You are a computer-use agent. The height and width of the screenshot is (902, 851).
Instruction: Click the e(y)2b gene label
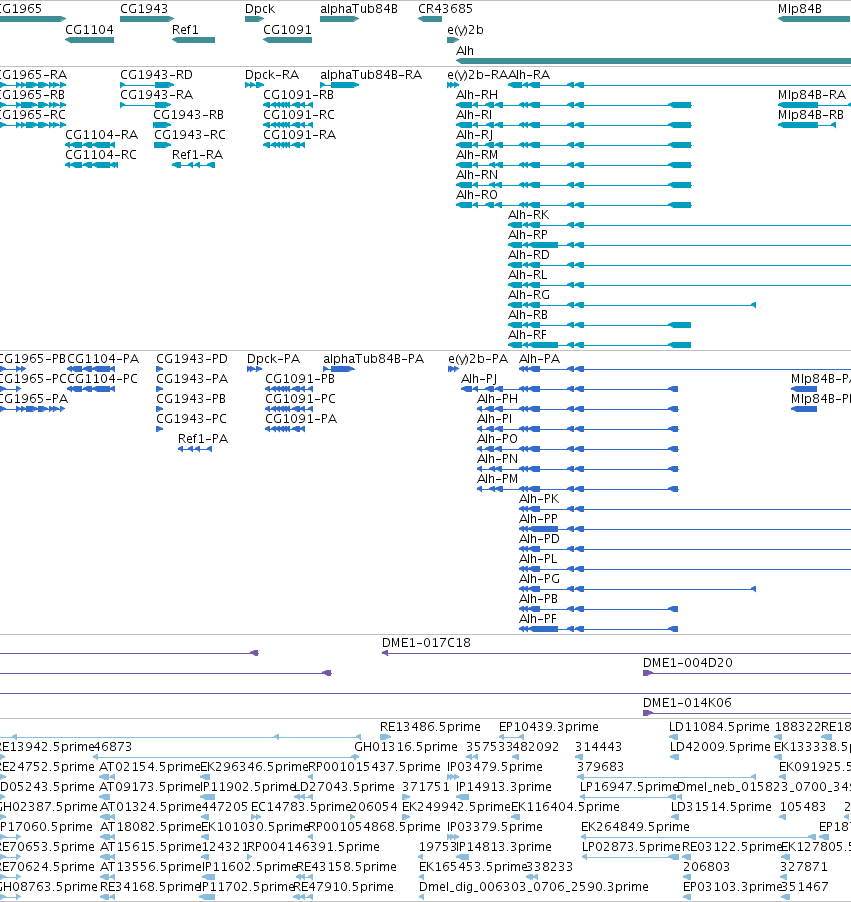[465, 30]
